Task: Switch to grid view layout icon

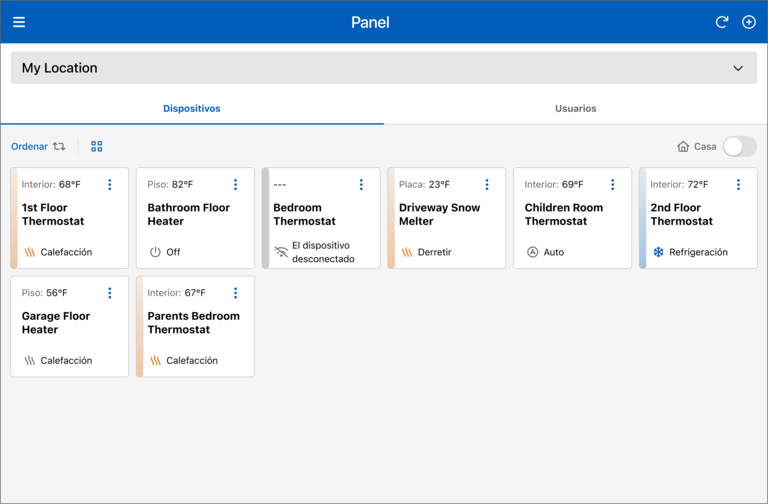Action: point(97,146)
